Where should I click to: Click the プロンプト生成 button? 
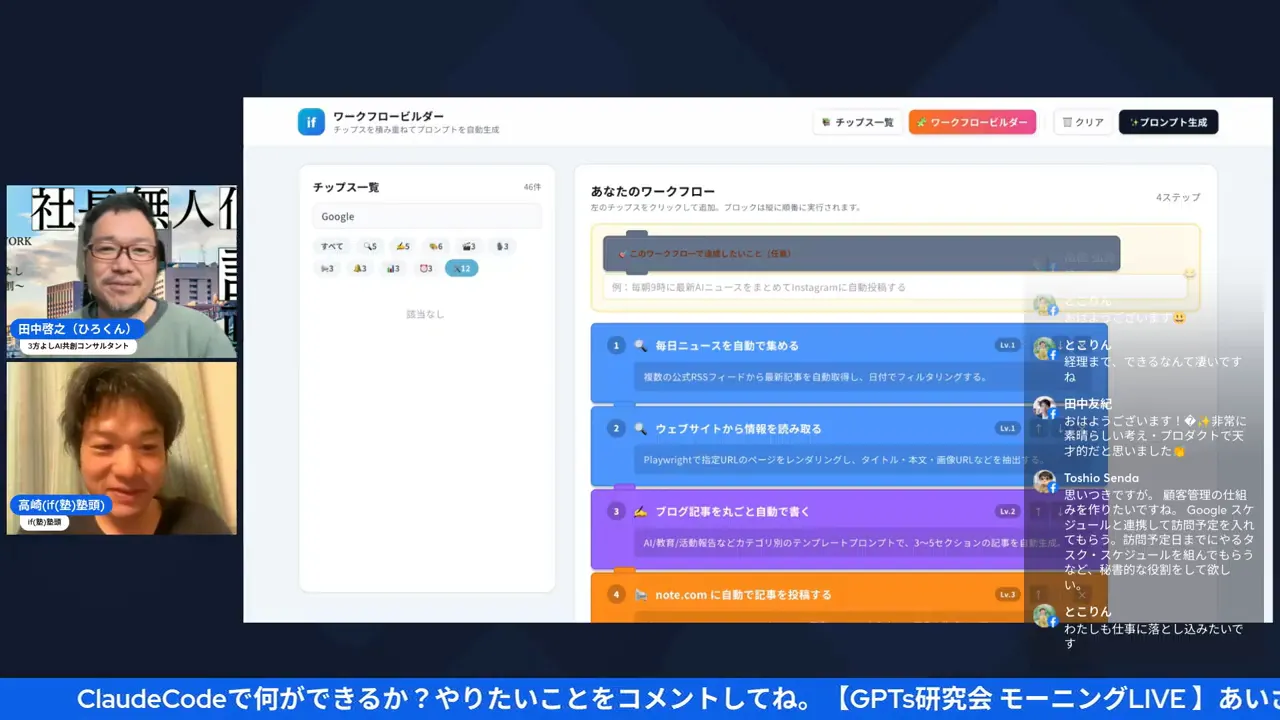[x=1168, y=122]
